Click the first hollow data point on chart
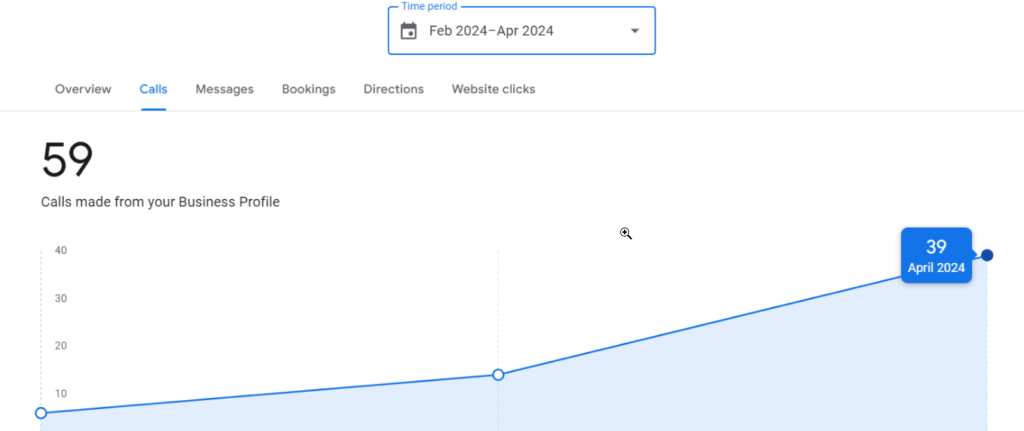Viewport: 1024px width, 431px height. click(x=41, y=413)
